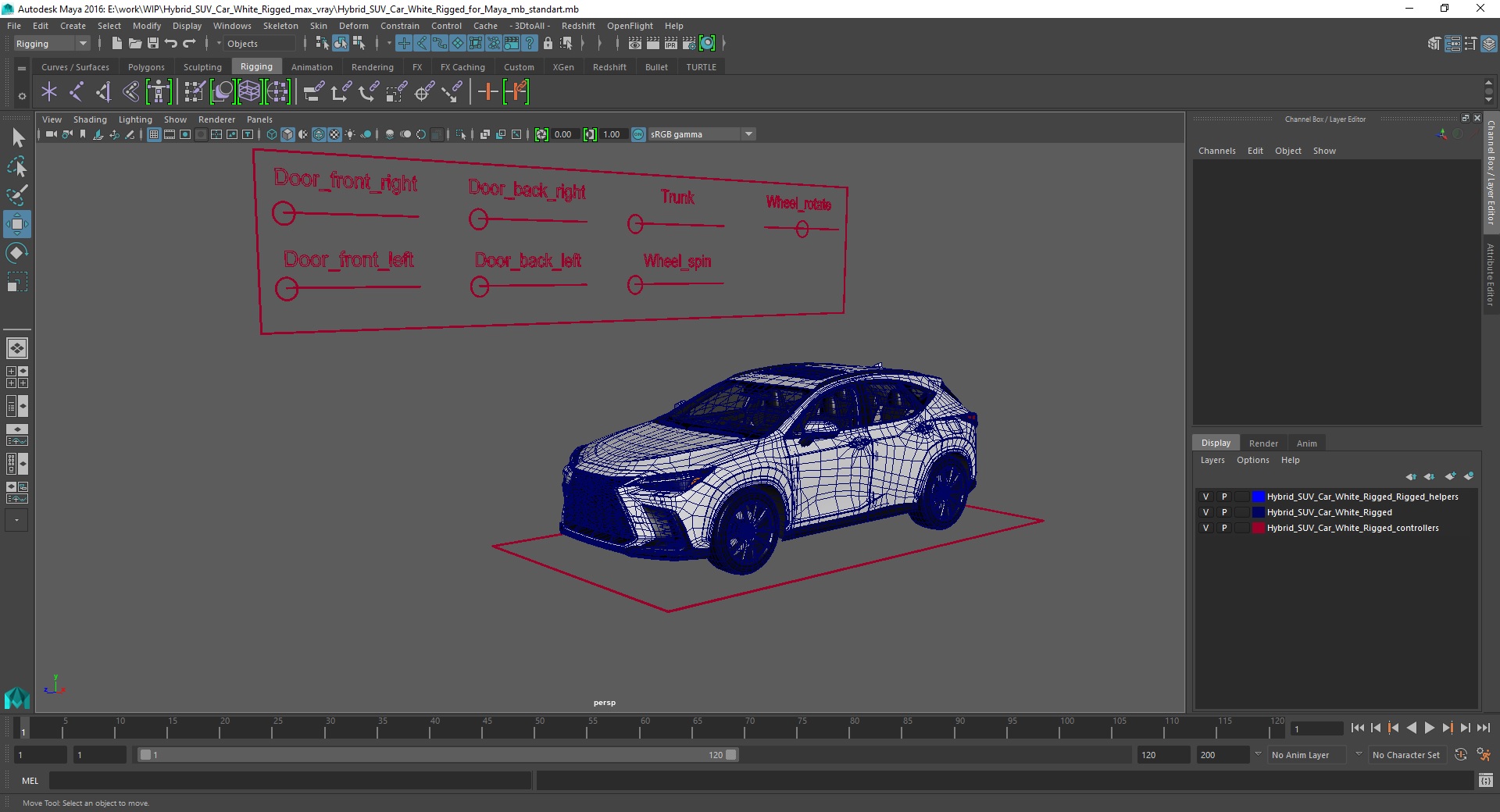Screen dimensions: 1500x812
Task: Select the Arrow selection tool in toolbox
Action: pyautogui.click(x=17, y=138)
